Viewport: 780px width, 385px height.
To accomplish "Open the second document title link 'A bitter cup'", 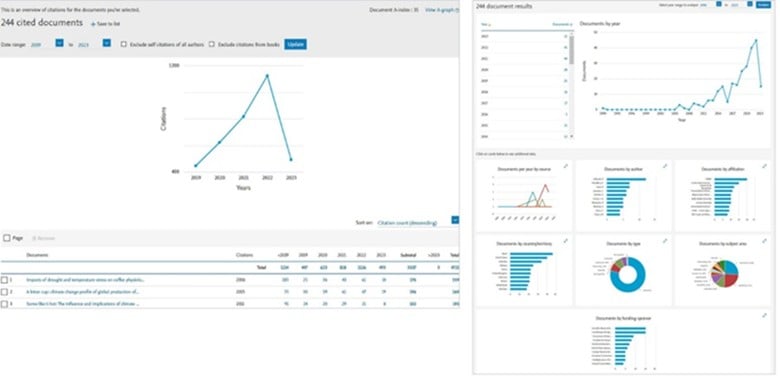I will click(x=83, y=292).
